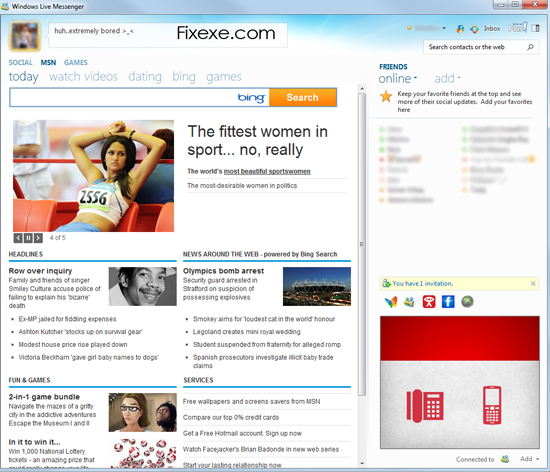550x472 pixels.
Task: Open the Facebook icon
Action: click(x=448, y=302)
